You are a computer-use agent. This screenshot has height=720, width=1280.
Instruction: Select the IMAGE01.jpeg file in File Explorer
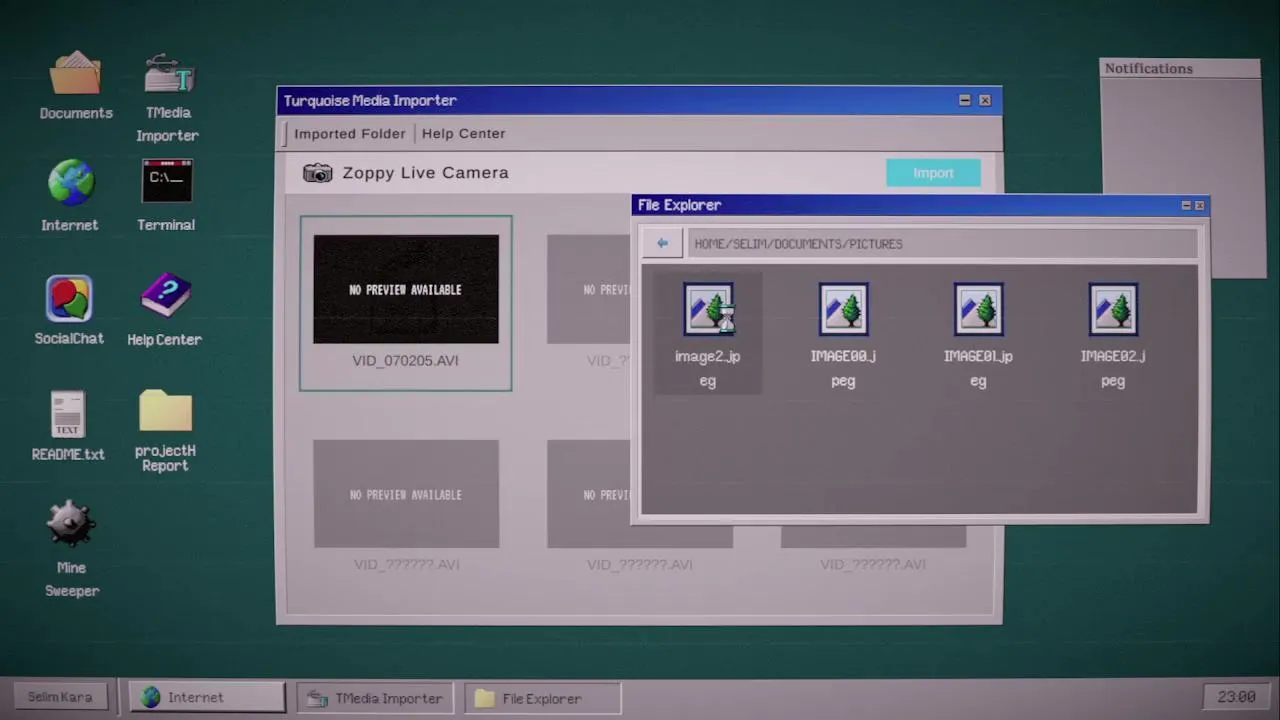[978, 334]
